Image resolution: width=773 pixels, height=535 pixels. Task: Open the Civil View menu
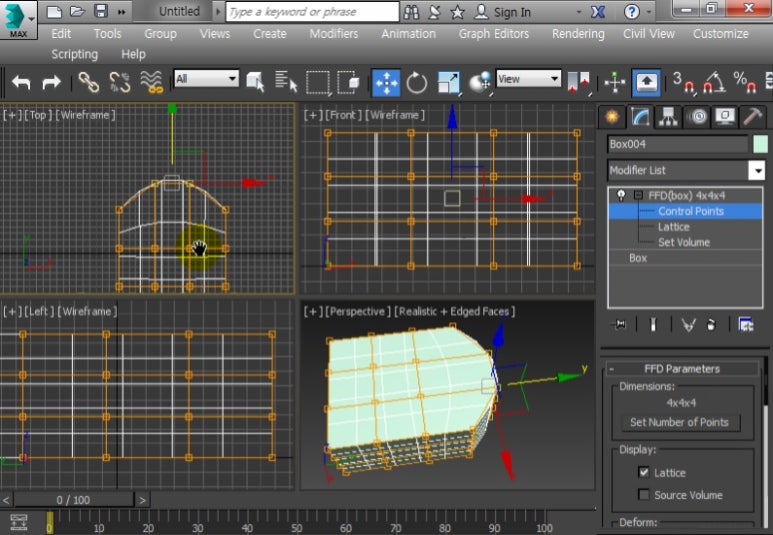(x=649, y=34)
